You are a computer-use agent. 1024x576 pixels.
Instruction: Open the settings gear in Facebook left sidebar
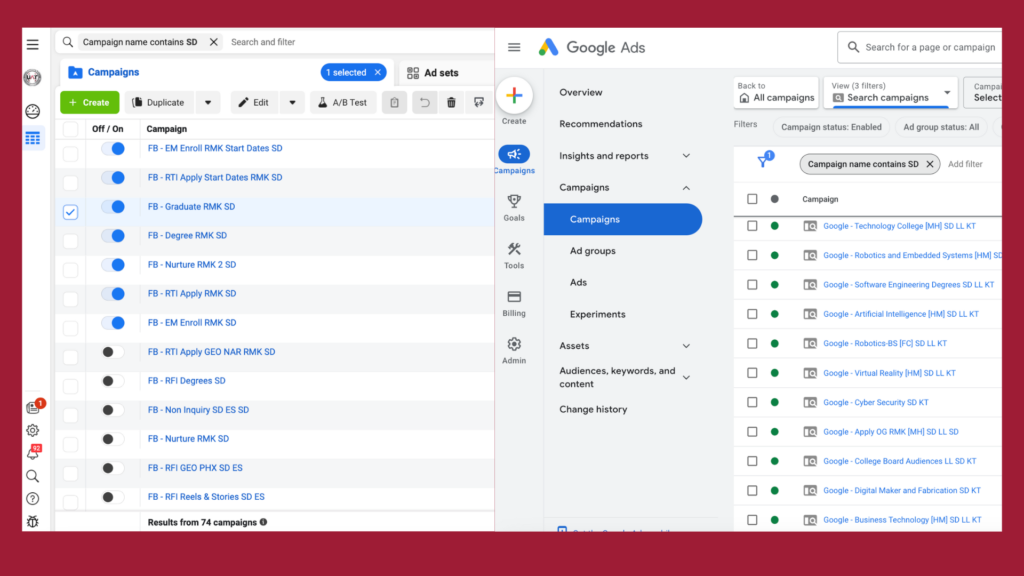[33, 430]
